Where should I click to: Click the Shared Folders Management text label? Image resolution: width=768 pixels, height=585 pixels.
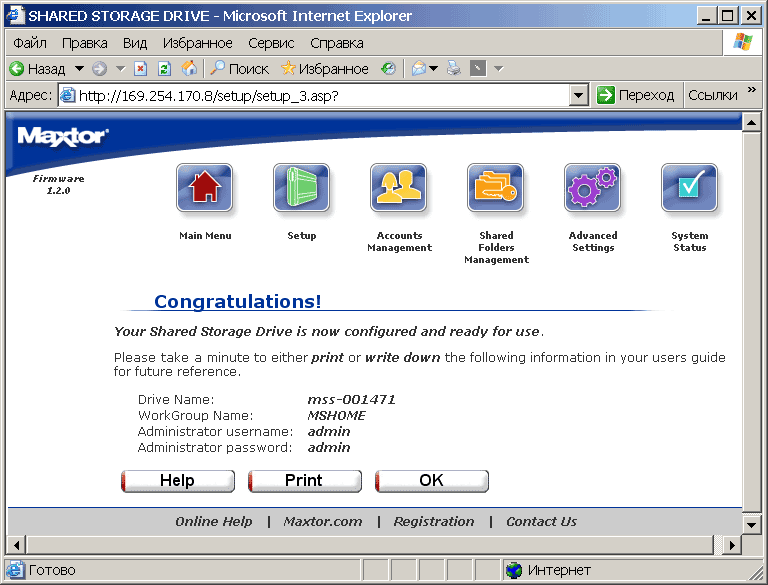click(496, 247)
